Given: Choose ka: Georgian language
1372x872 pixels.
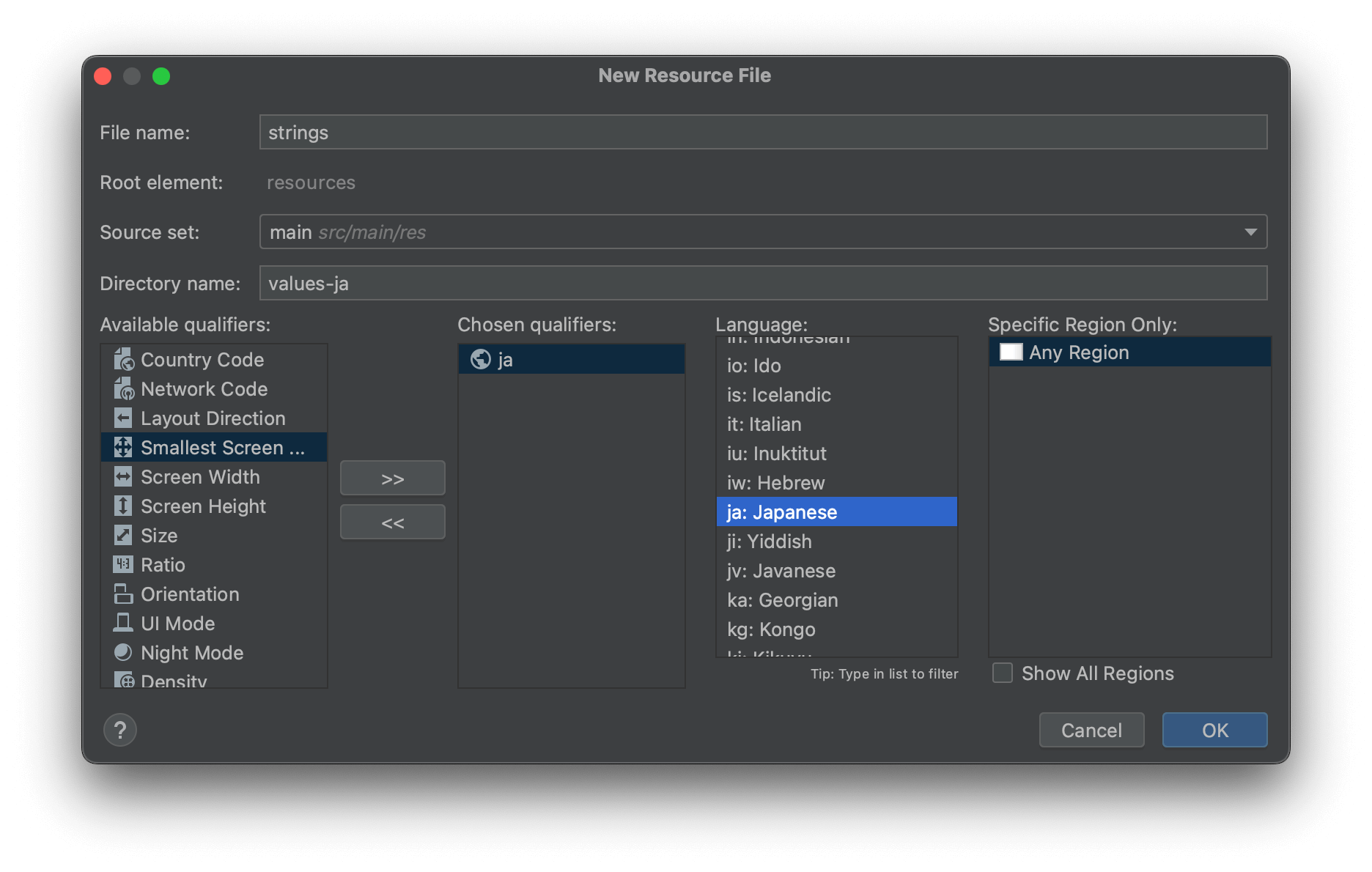Looking at the screenshot, I should pyautogui.click(x=837, y=600).
